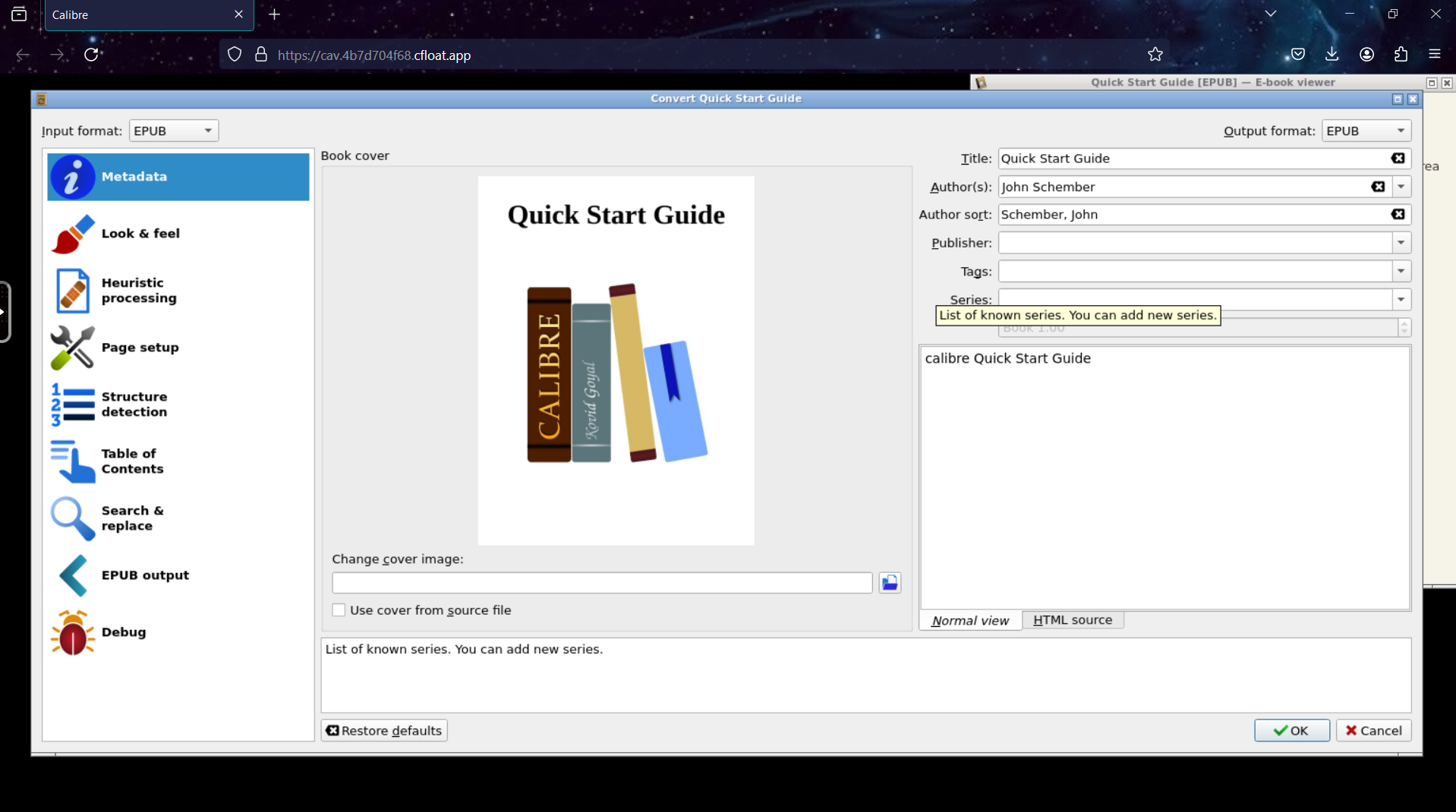Open the Search & replace section
1456x812 pixels.
pos(178,518)
